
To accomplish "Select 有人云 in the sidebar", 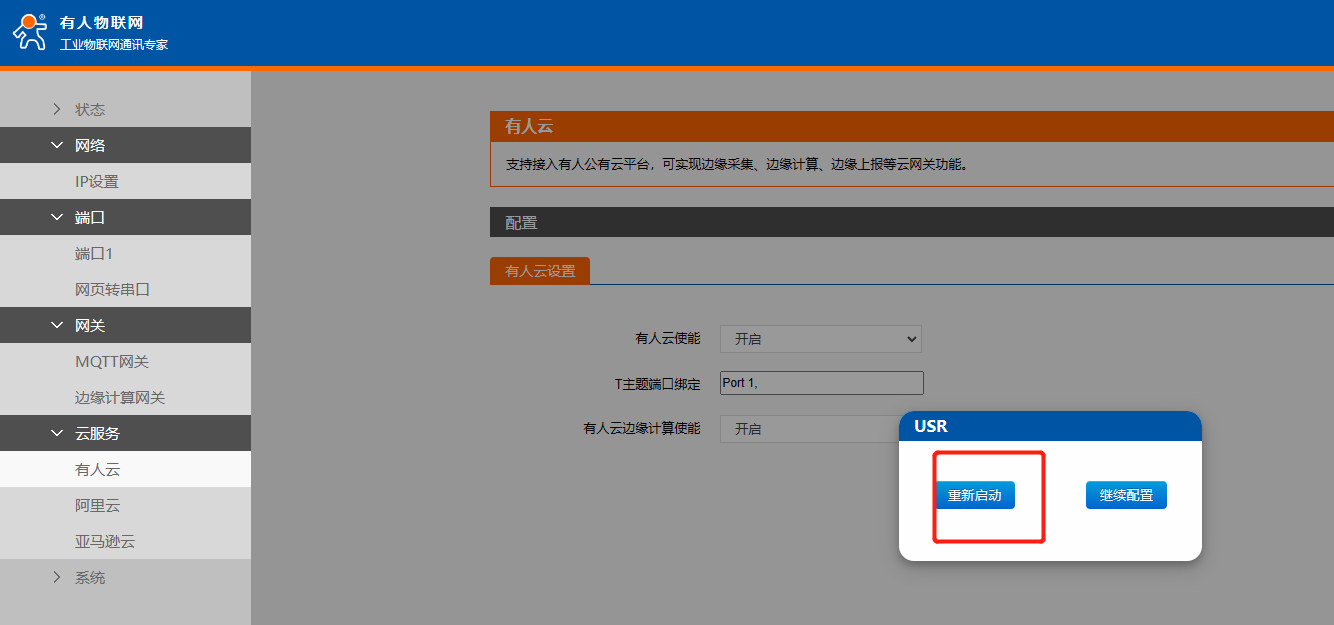I will point(97,469).
